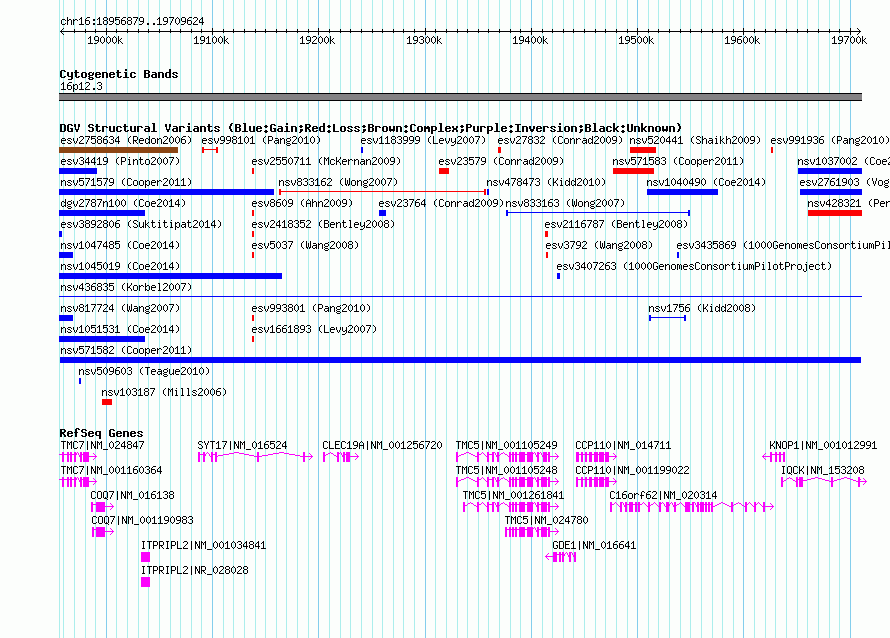
Task: Click the TMC5|NM_001105249 gene label
Action: click(507, 446)
